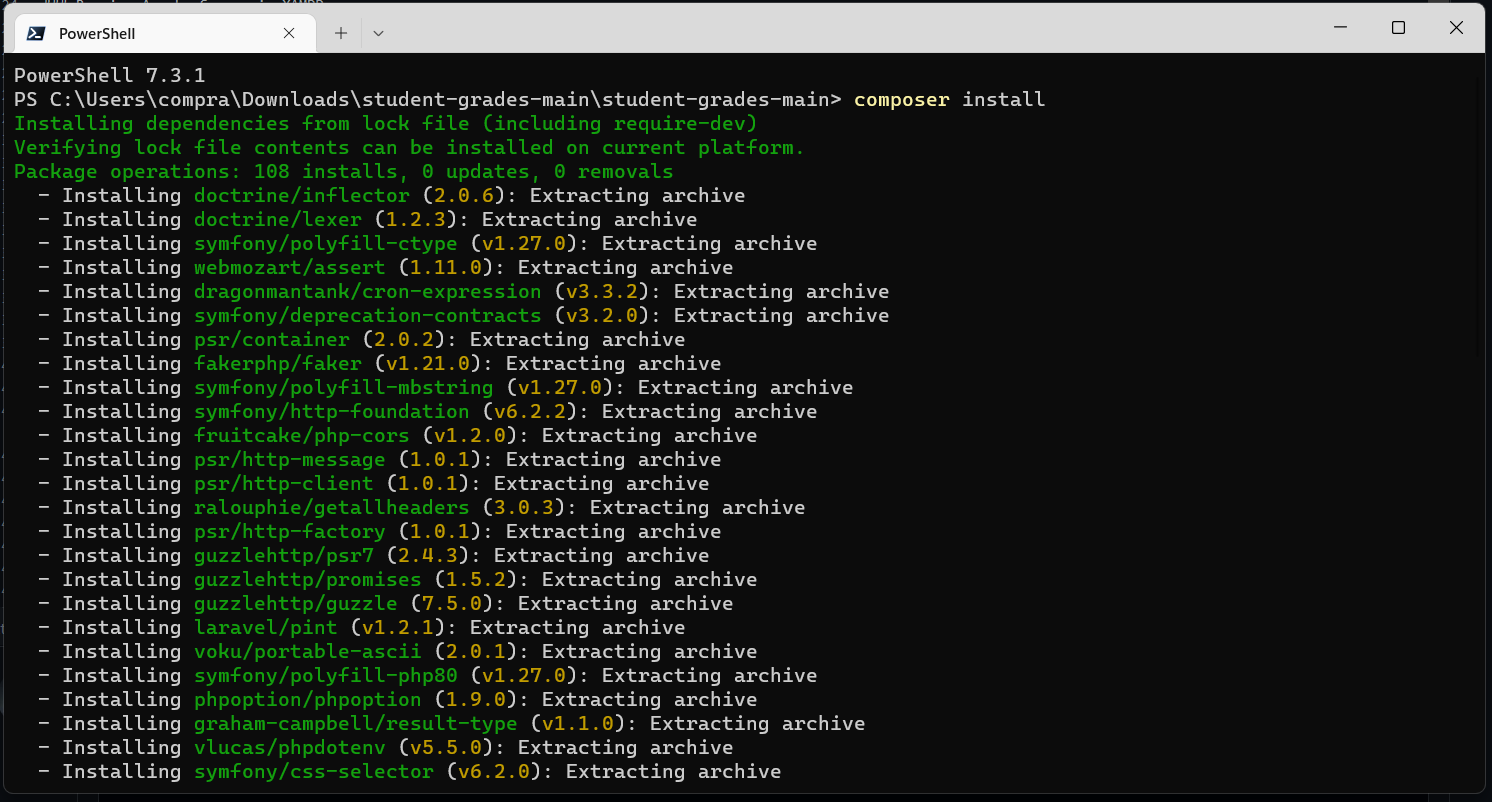
Task: Click 'Verifying lock file contents' line
Action: (410, 147)
